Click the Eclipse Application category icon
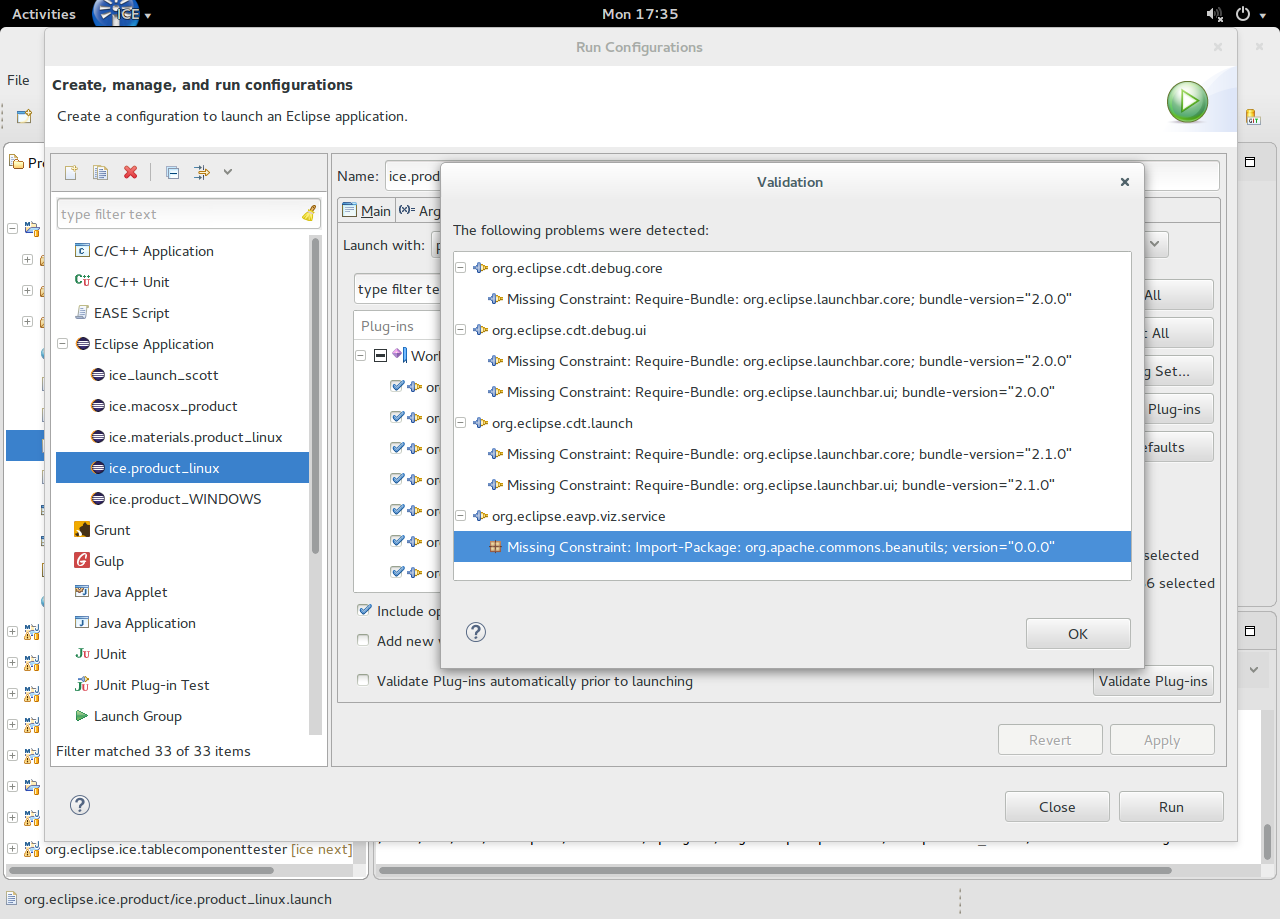This screenshot has height=919, width=1280. point(82,344)
